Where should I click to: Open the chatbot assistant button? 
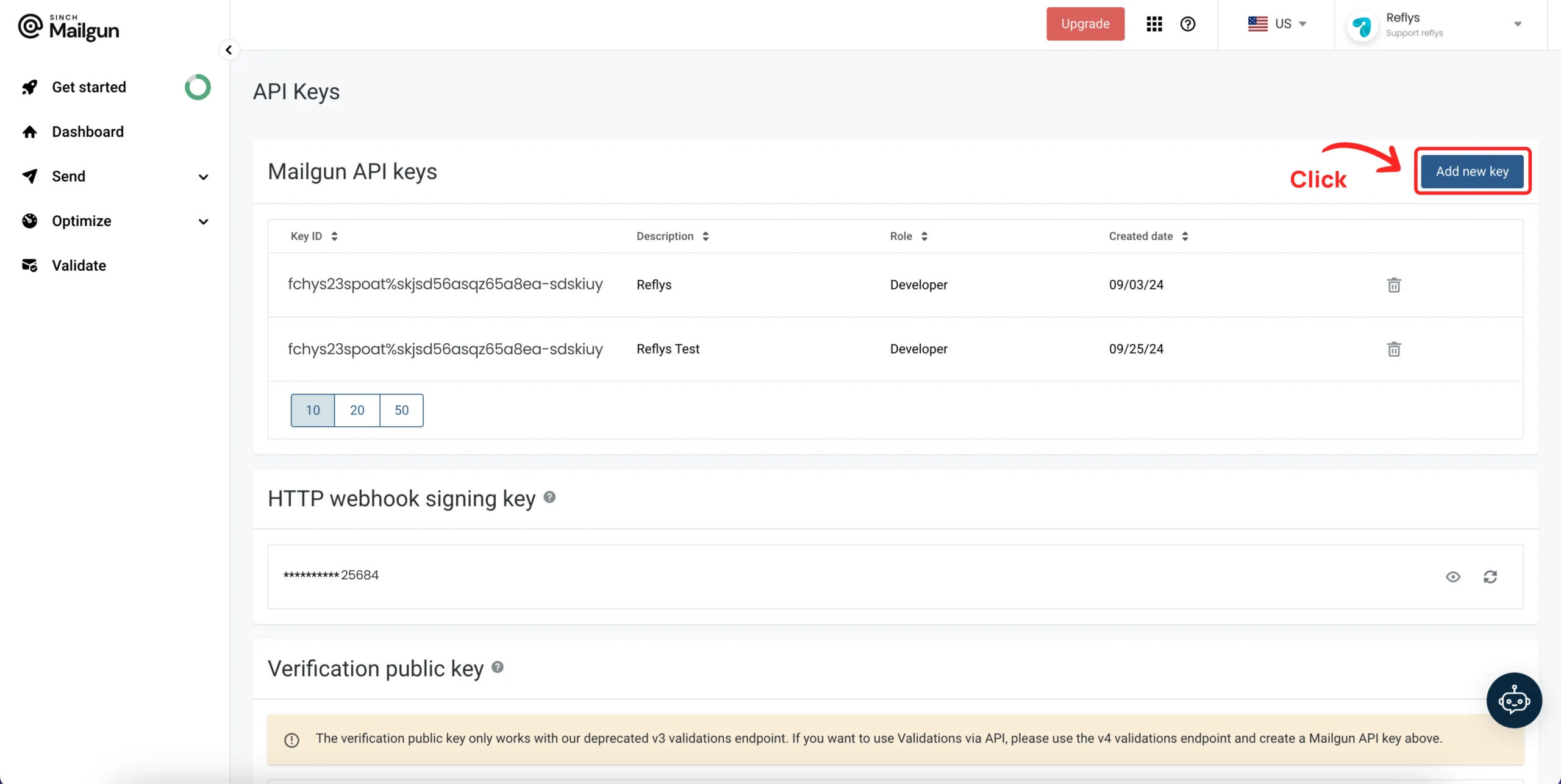point(1514,700)
